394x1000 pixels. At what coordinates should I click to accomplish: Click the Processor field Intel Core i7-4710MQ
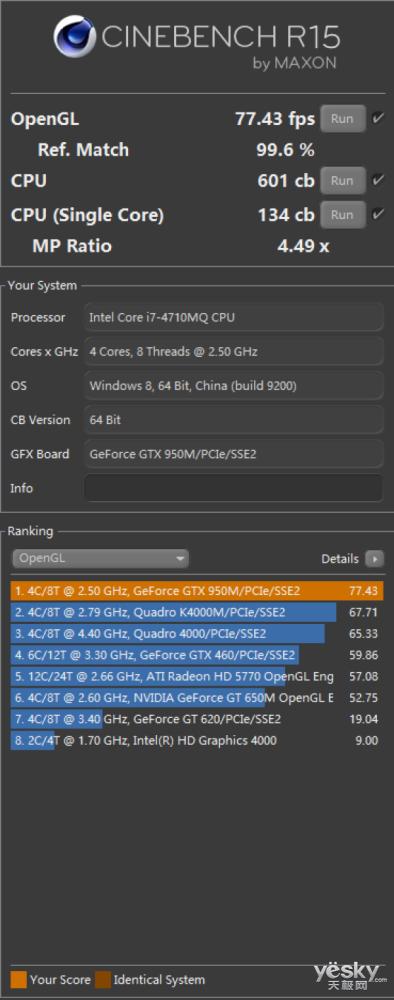[233, 317]
